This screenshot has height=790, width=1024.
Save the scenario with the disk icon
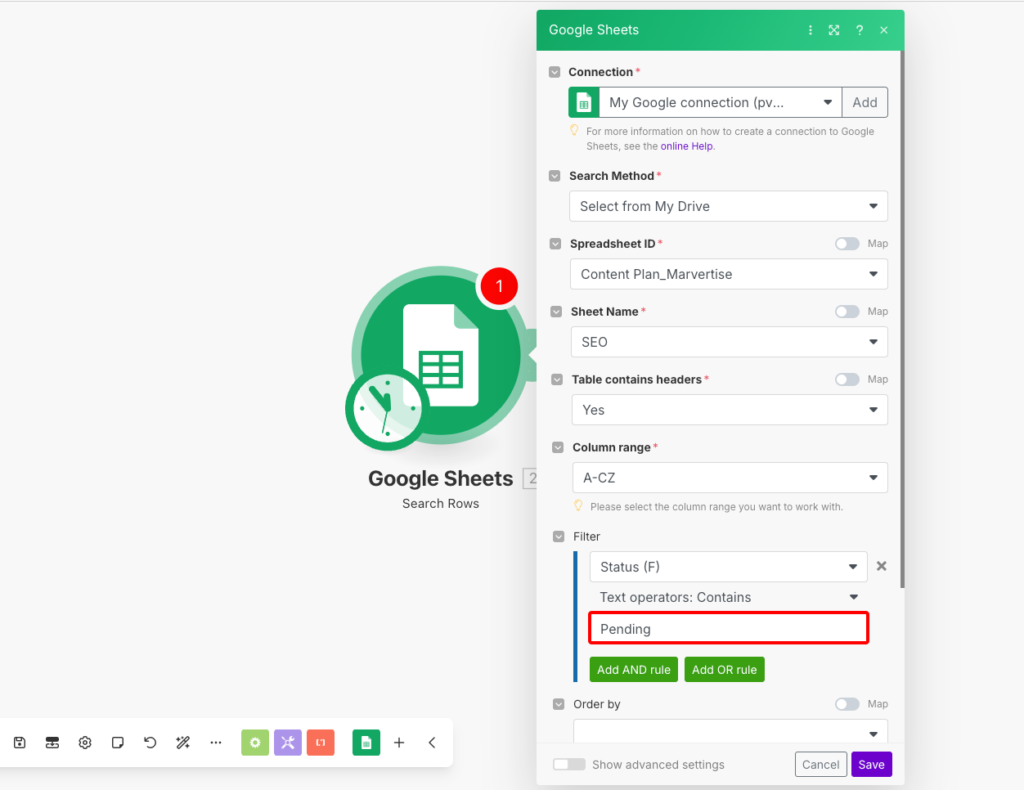20,742
